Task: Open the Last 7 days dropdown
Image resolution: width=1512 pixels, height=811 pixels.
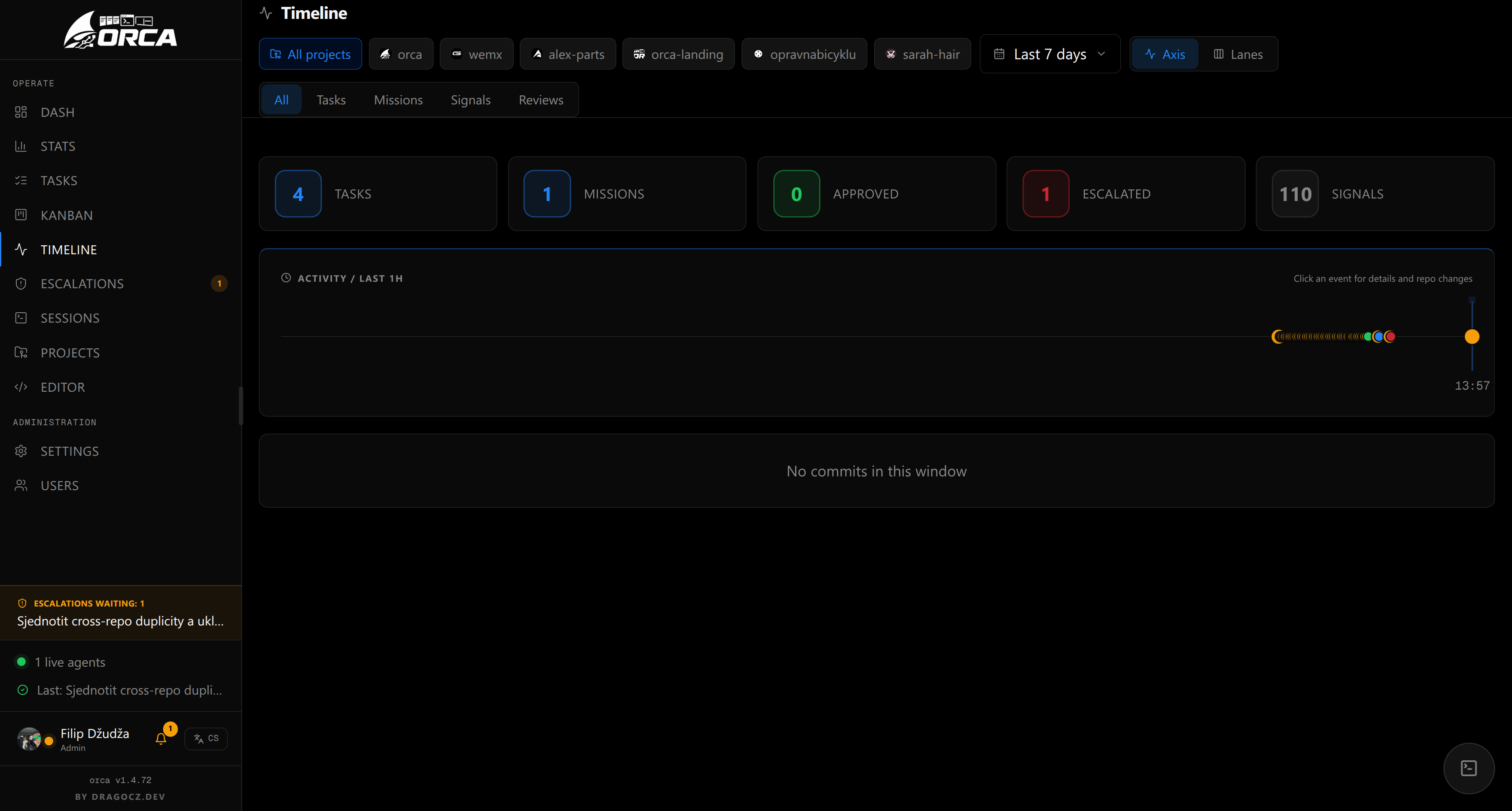Action: click(1050, 54)
